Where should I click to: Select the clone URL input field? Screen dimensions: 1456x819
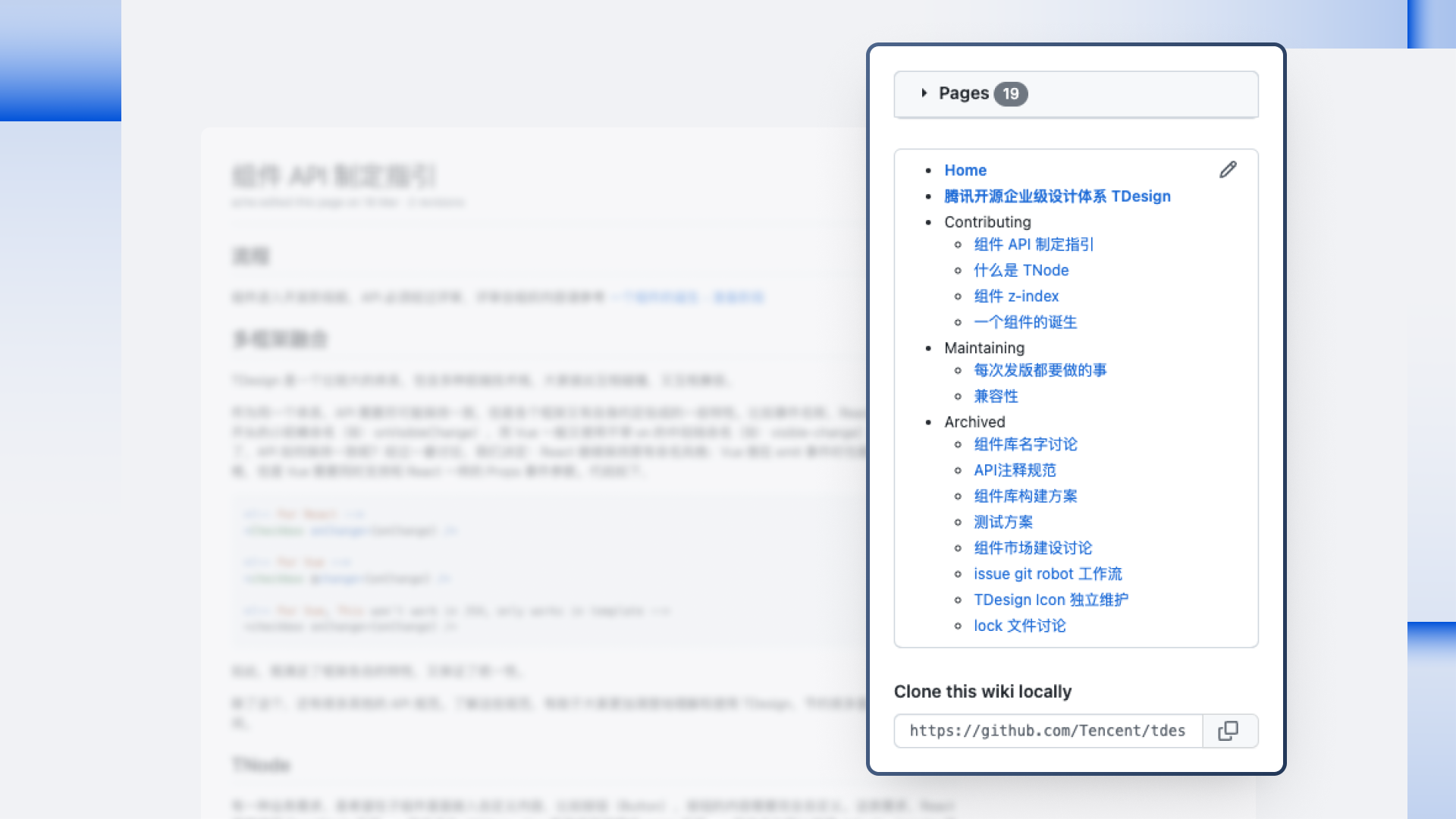coord(1049,731)
